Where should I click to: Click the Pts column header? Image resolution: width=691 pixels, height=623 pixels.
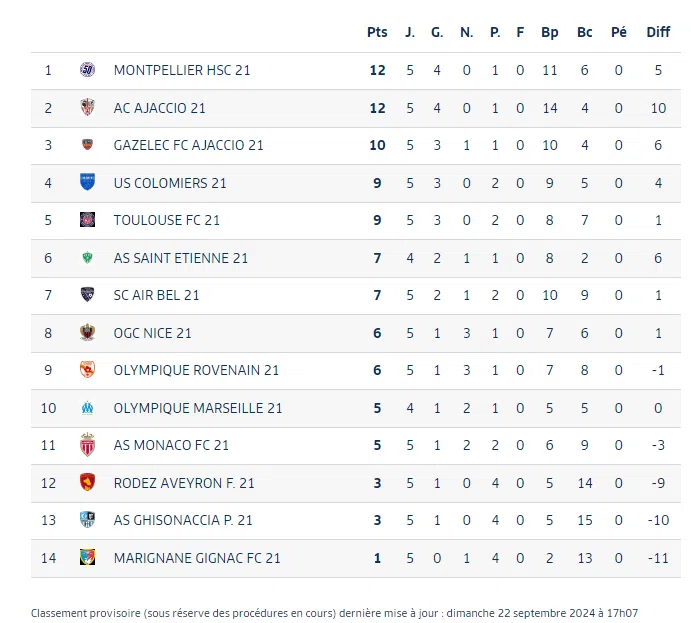[x=377, y=32]
